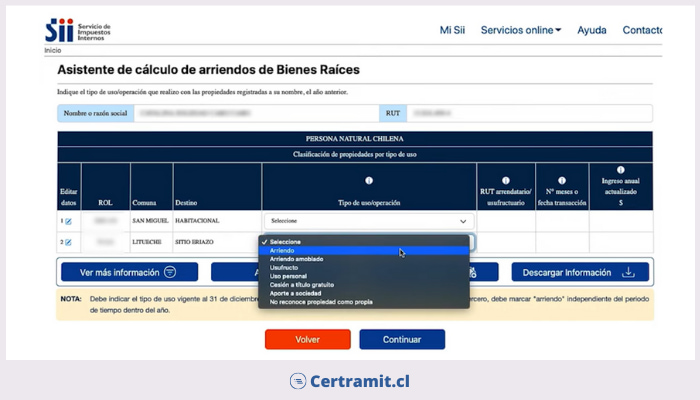Click SAN MIGUEL comuna cell
This screenshot has height=400, width=700.
[150, 221]
